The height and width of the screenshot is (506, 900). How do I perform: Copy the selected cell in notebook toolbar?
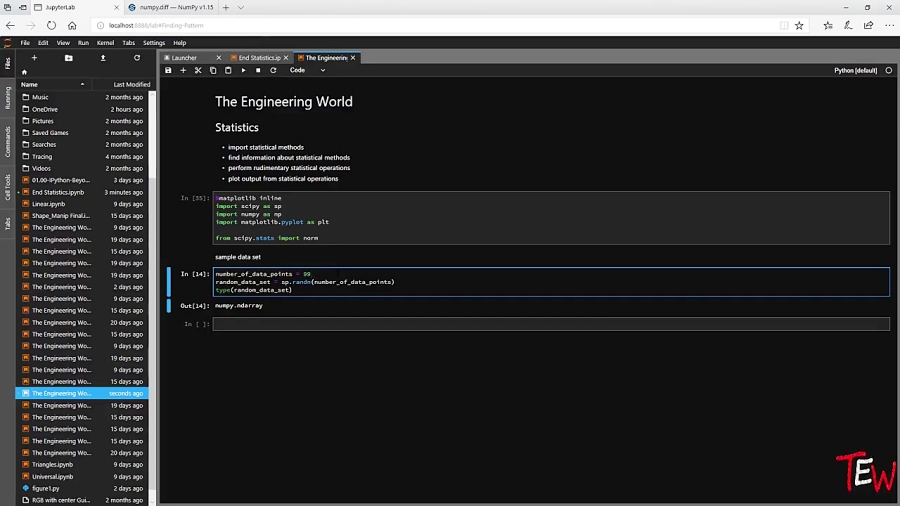point(213,71)
